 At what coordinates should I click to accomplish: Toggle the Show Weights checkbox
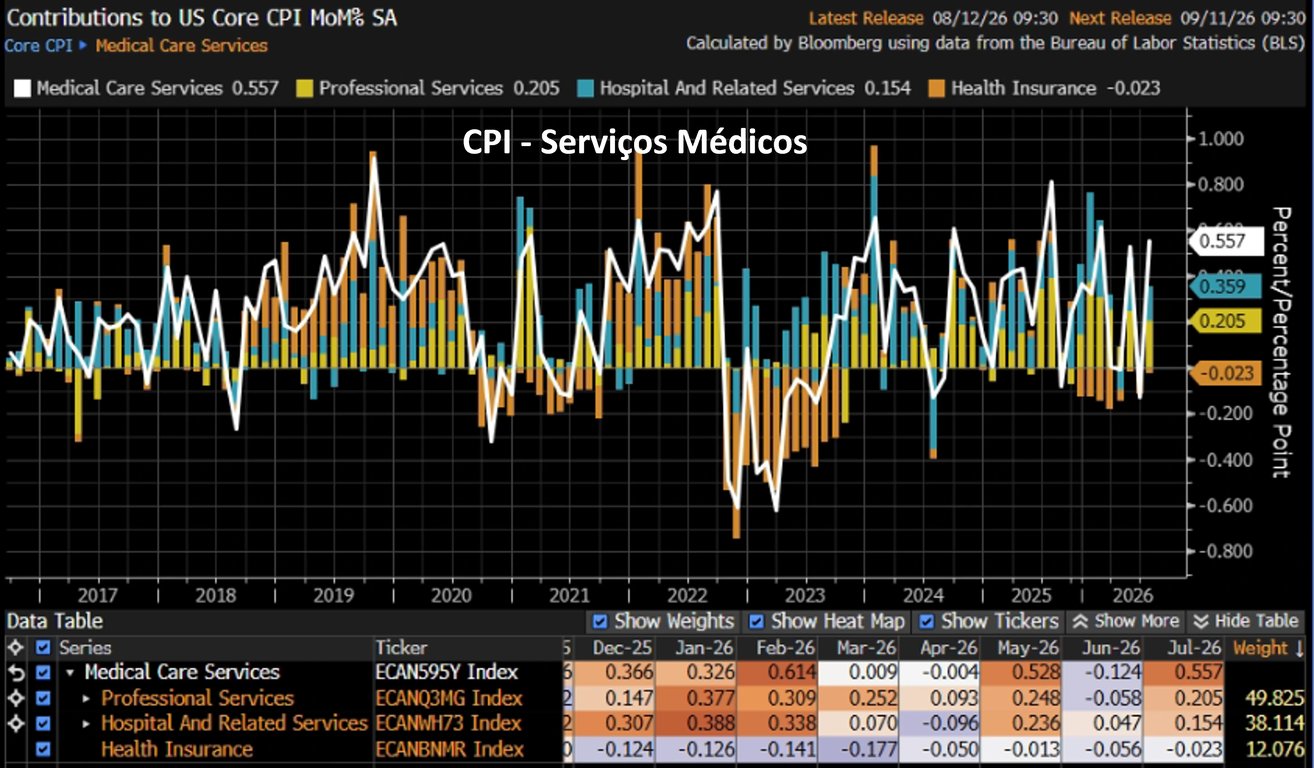point(600,622)
